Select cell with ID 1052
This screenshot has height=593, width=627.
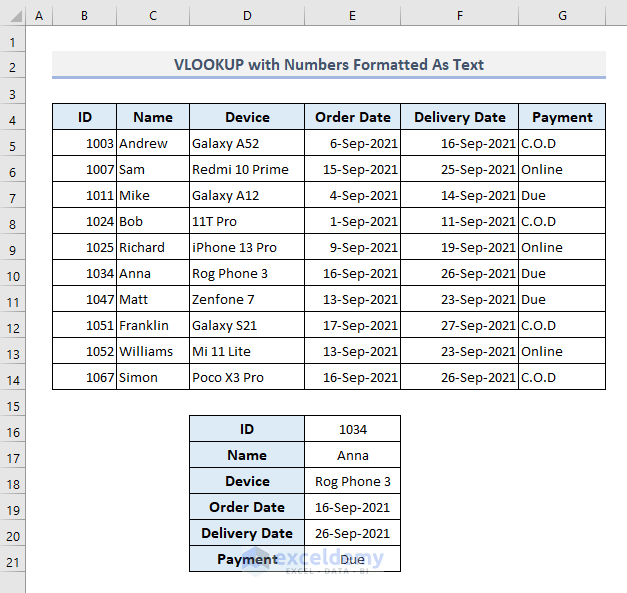click(x=84, y=351)
